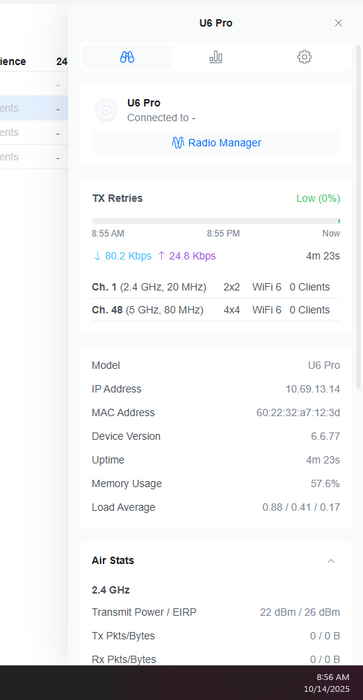The image size is (363, 700).
Task: Click the Load Average 0.88 / 0.41 / 0.17 value
Action: 301,508
